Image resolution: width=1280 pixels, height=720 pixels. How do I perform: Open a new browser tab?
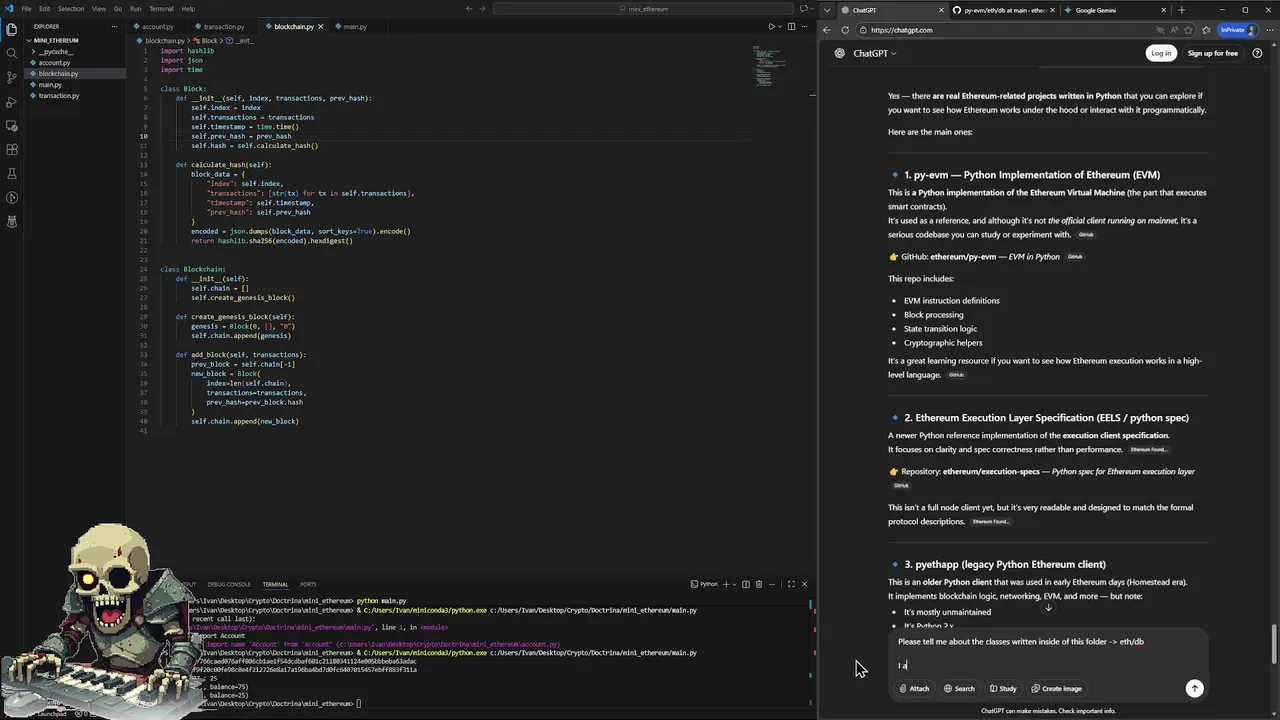point(1182,10)
